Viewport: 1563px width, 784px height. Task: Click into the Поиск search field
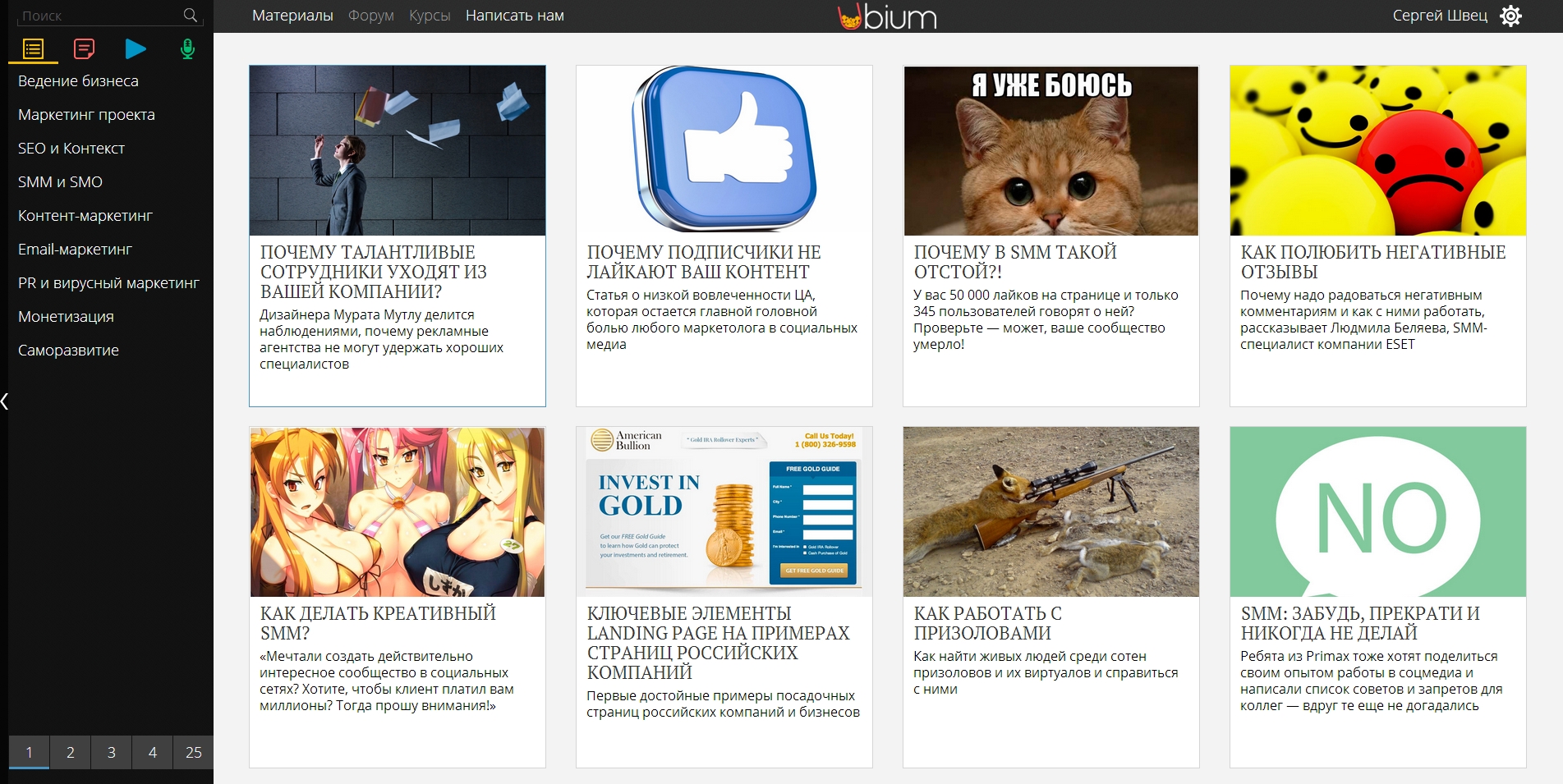[x=94, y=16]
